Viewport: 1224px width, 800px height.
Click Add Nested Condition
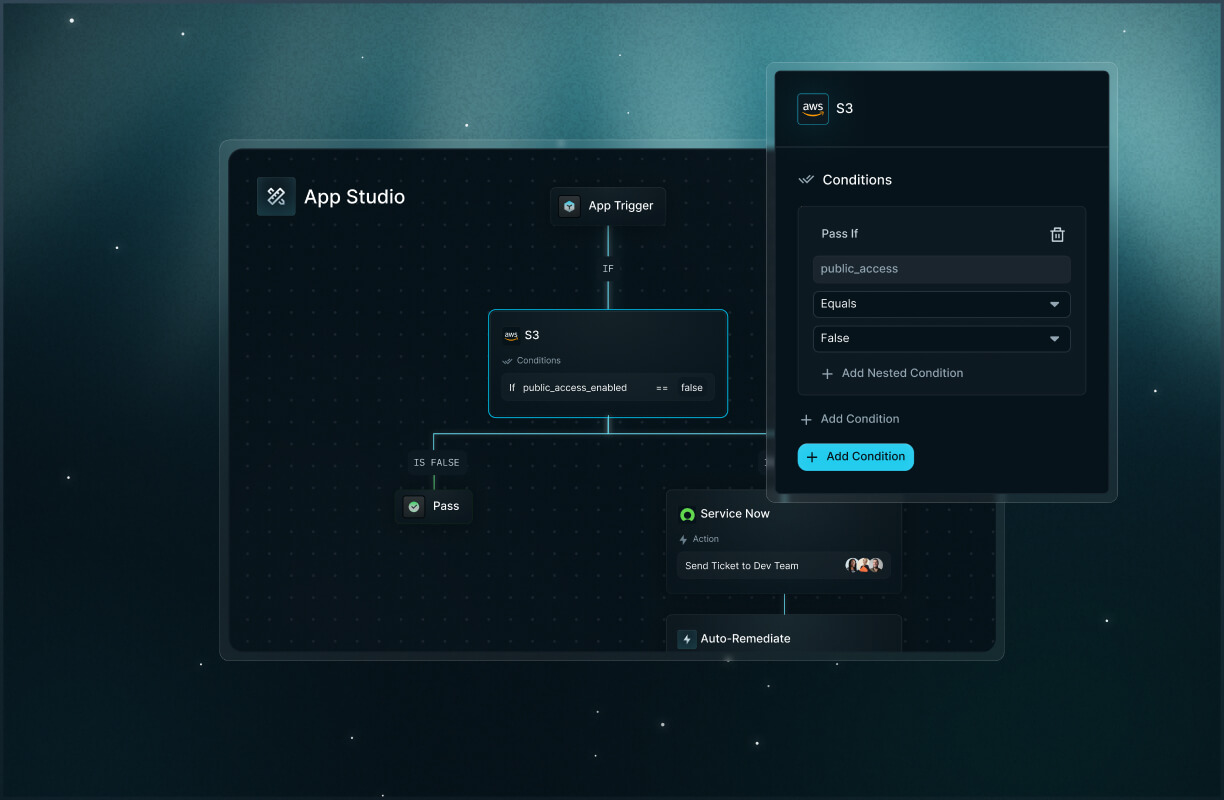891,373
